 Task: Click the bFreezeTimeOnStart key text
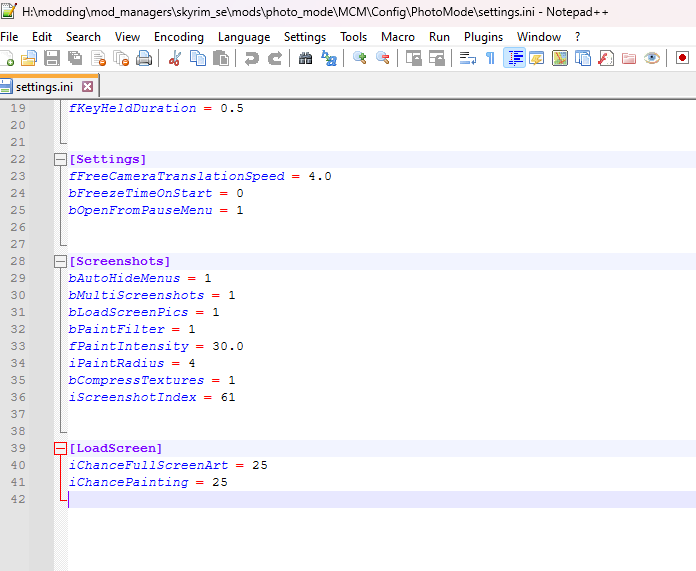pos(140,193)
